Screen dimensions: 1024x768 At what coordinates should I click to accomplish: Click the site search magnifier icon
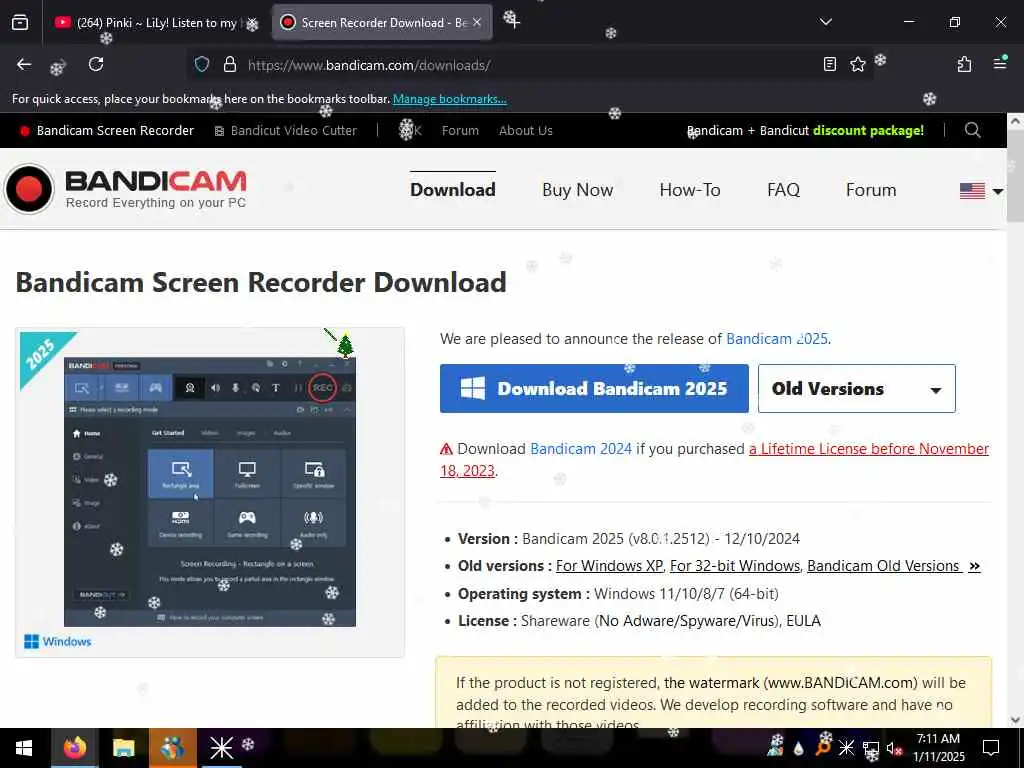pyautogui.click(x=972, y=130)
